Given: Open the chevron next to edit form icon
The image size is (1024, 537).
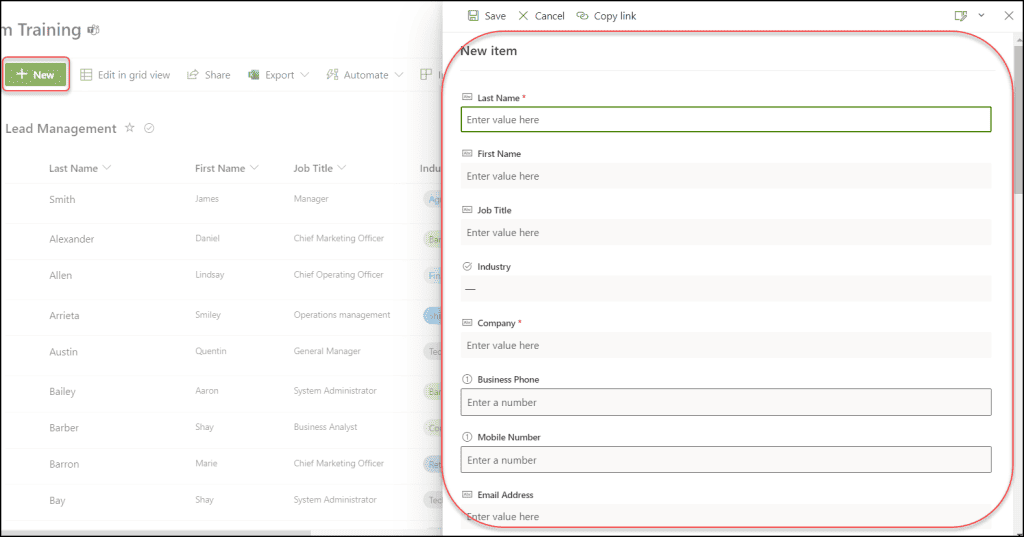Looking at the screenshot, I should pyautogui.click(x=981, y=15).
